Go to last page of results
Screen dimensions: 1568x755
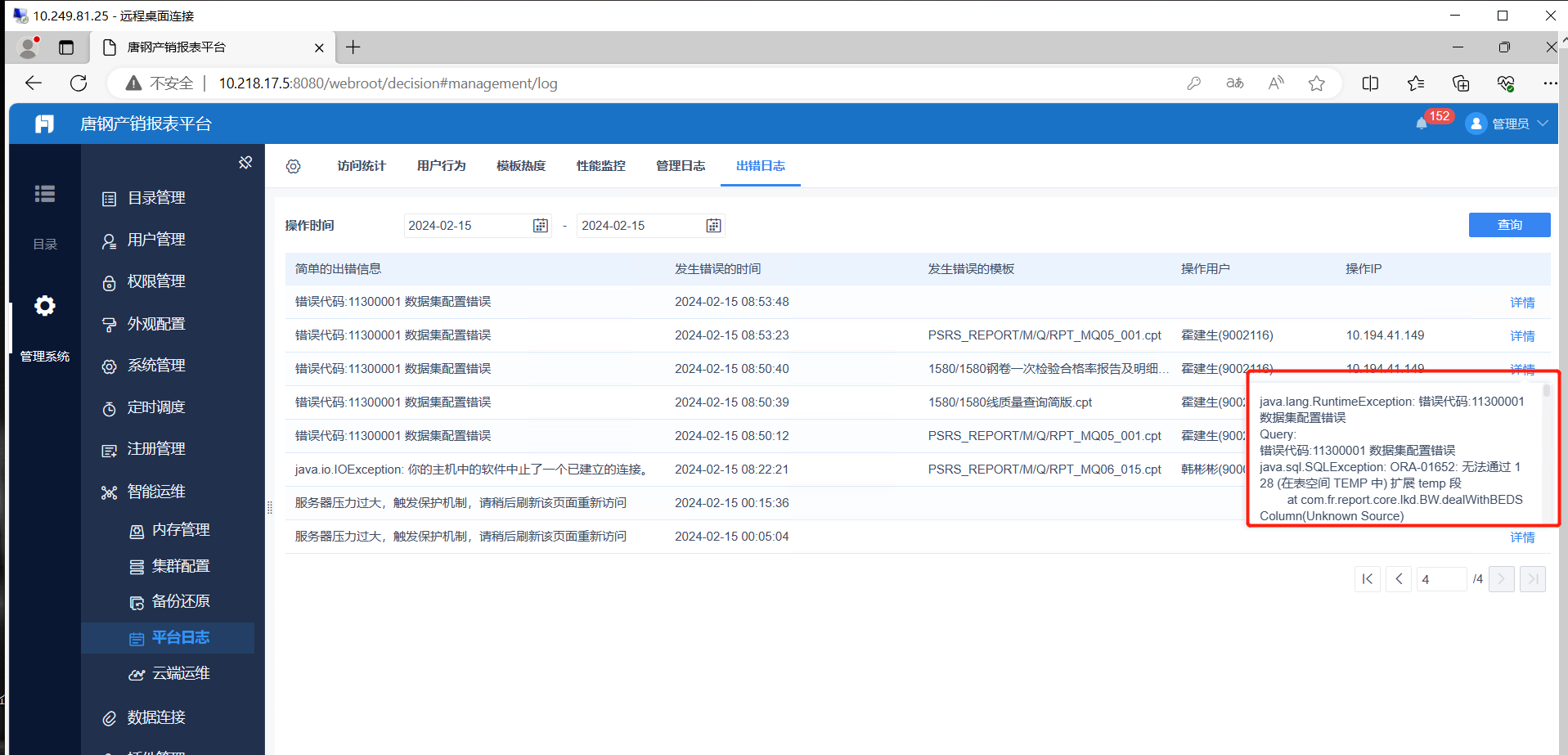pyautogui.click(x=1533, y=579)
